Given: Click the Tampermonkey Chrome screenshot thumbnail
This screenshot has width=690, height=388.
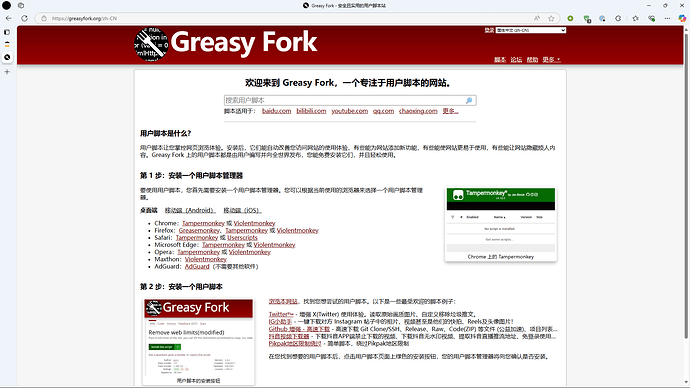Looking at the screenshot, I should click(x=501, y=220).
